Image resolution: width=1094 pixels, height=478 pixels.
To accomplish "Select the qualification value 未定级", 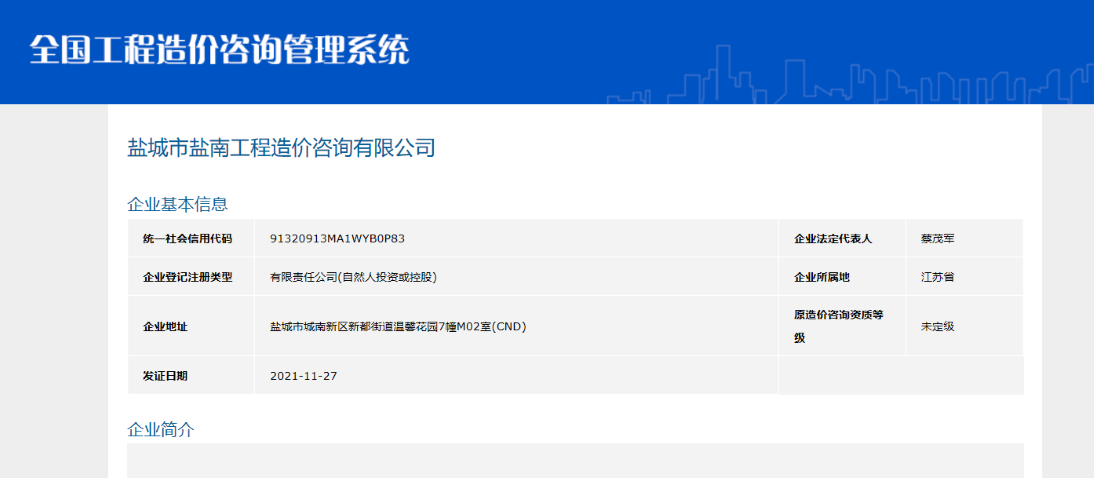I will tap(938, 326).
